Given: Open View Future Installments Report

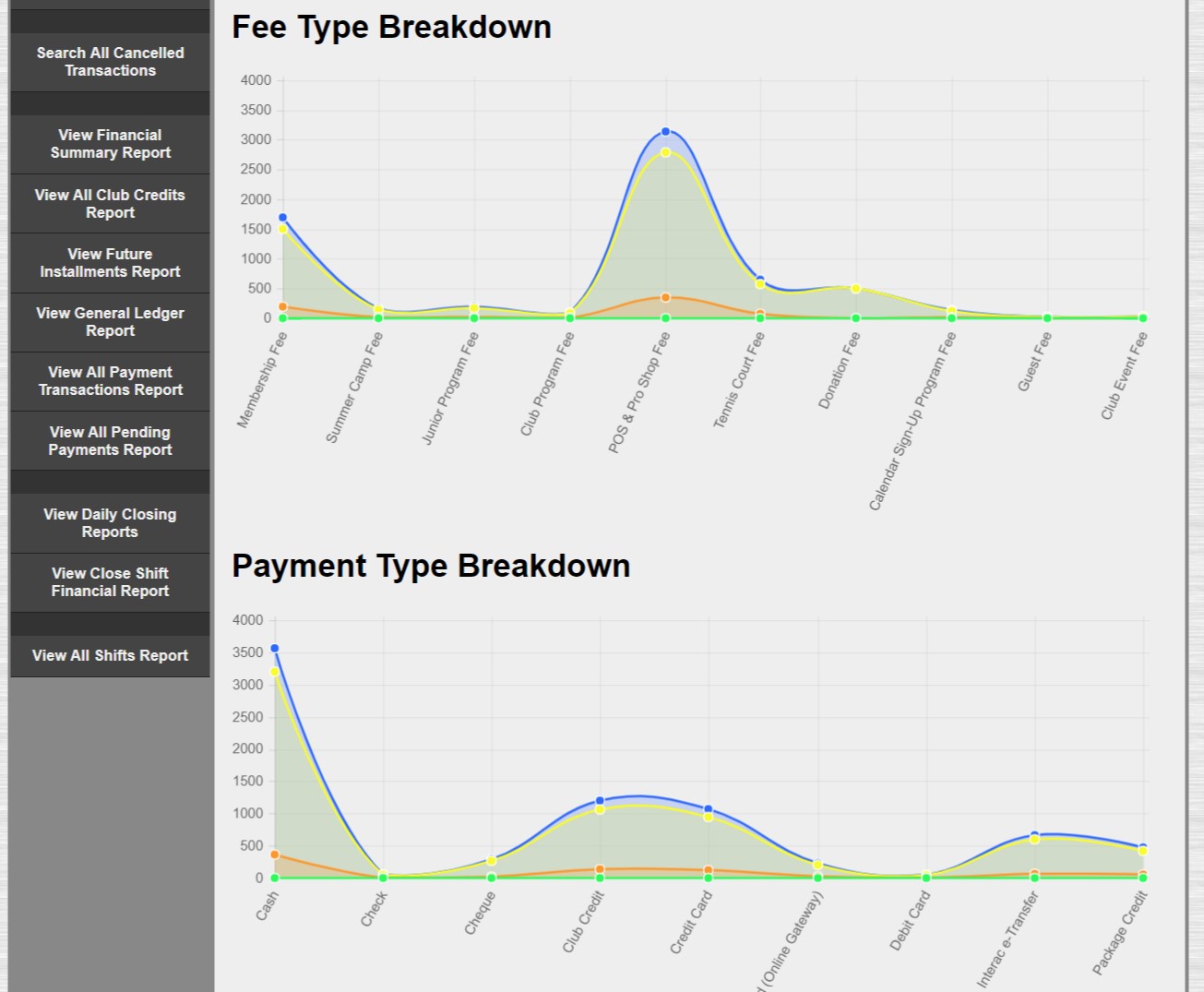Looking at the screenshot, I should click(110, 263).
